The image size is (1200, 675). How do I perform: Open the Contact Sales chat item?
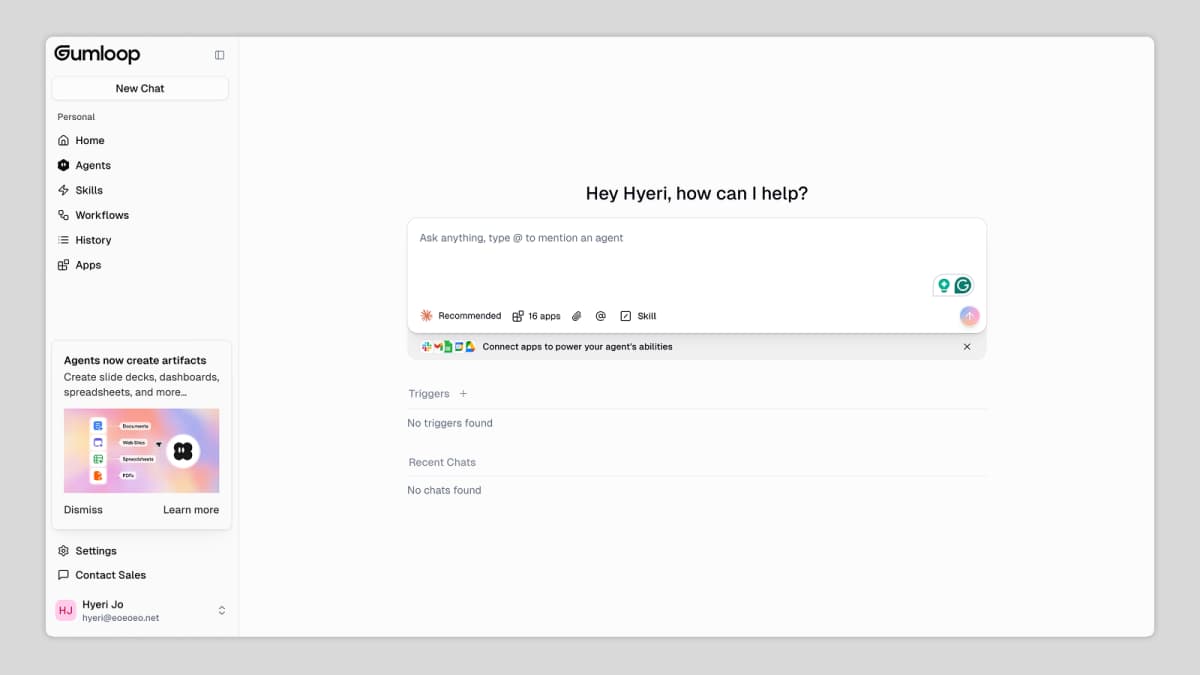[102, 575]
